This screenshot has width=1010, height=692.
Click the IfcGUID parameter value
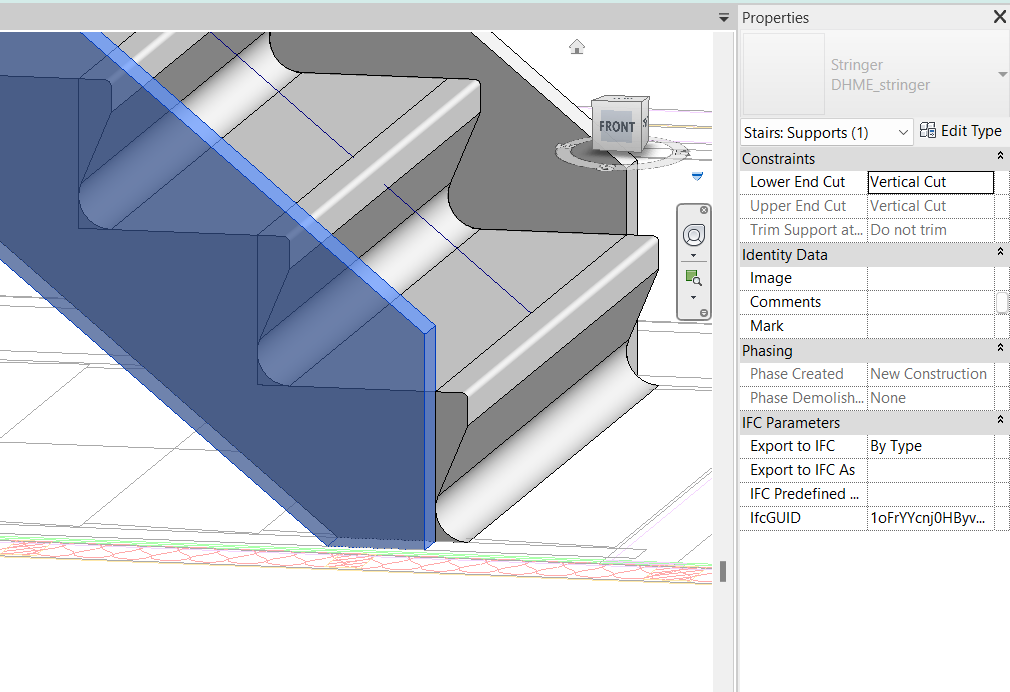[930, 517]
